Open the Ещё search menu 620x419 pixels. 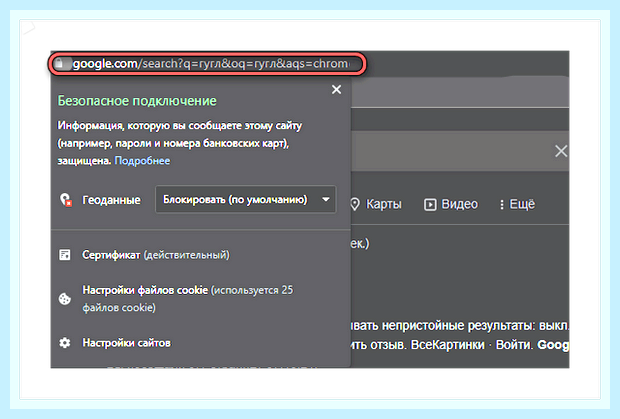[x=517, y=204]
